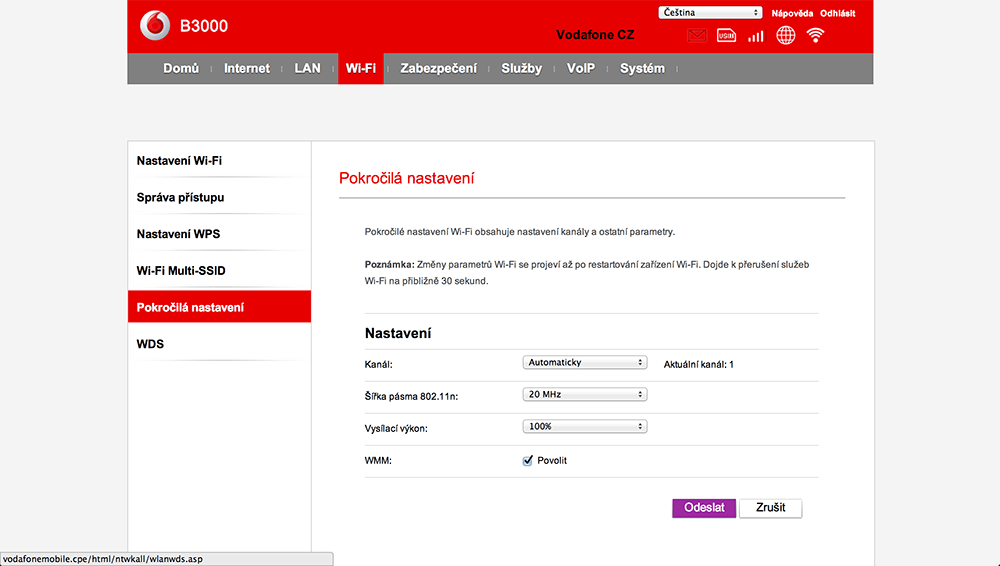Switch to the Zabezpečení tab
The width and height of the screenshot is (1000, 566).
[438, 68]
